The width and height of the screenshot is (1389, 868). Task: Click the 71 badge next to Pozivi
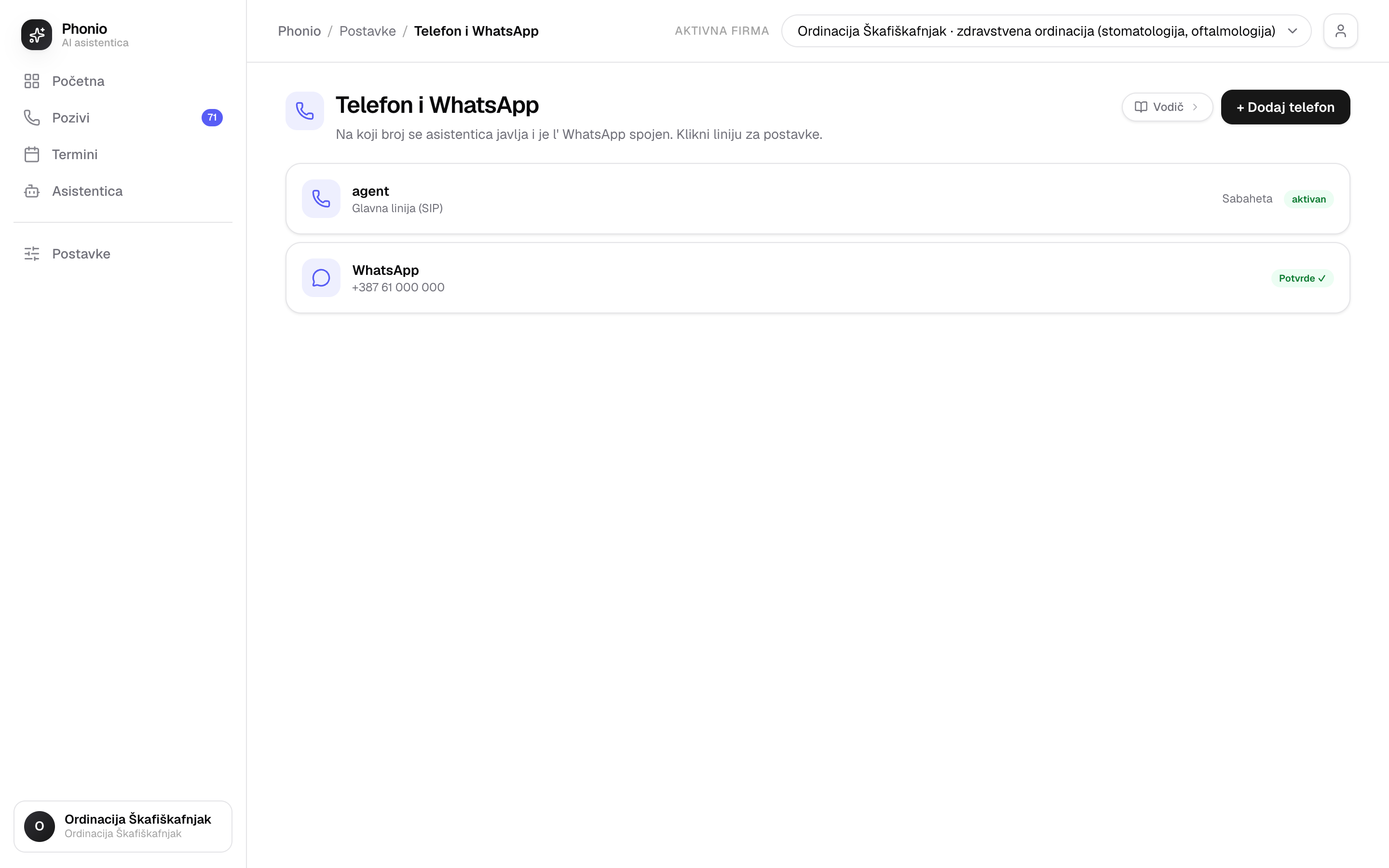pyautogui.click(x=212, y=118)
